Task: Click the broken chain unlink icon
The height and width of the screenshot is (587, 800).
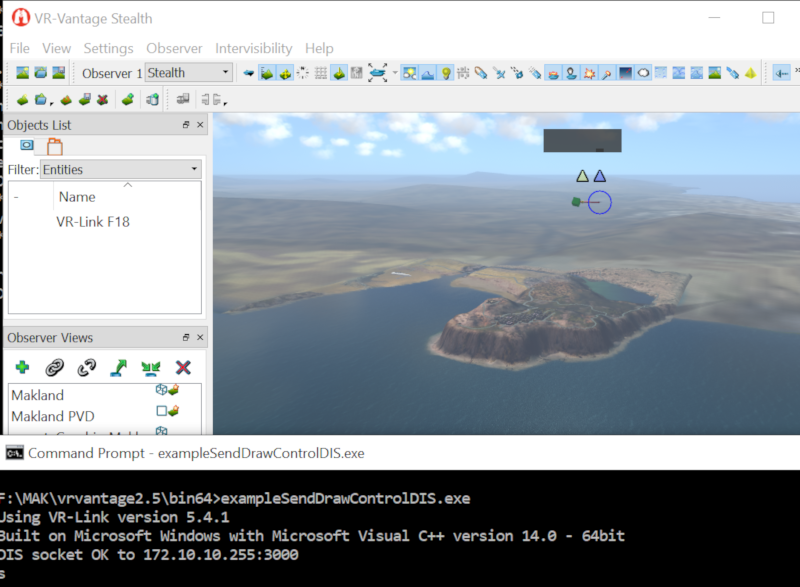Action: [x=87, y=367]
